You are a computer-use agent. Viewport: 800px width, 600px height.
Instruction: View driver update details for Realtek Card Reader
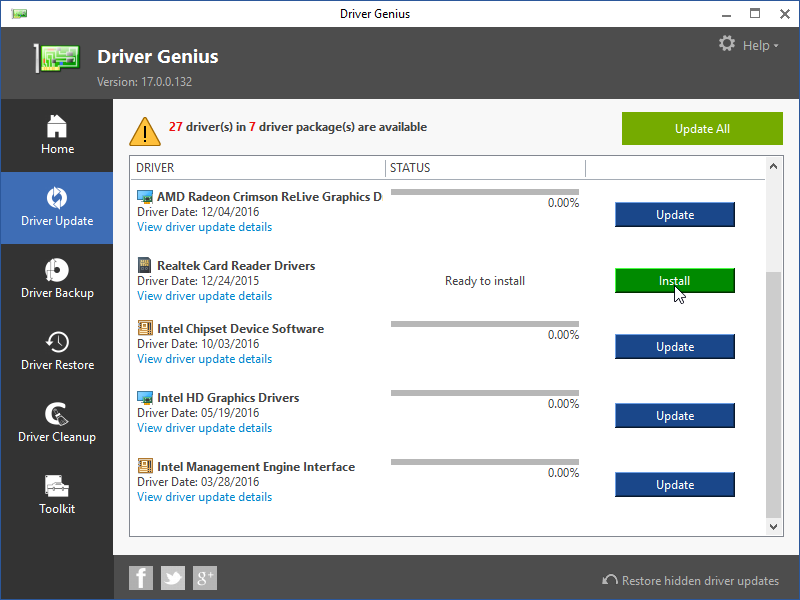[205, 296]
